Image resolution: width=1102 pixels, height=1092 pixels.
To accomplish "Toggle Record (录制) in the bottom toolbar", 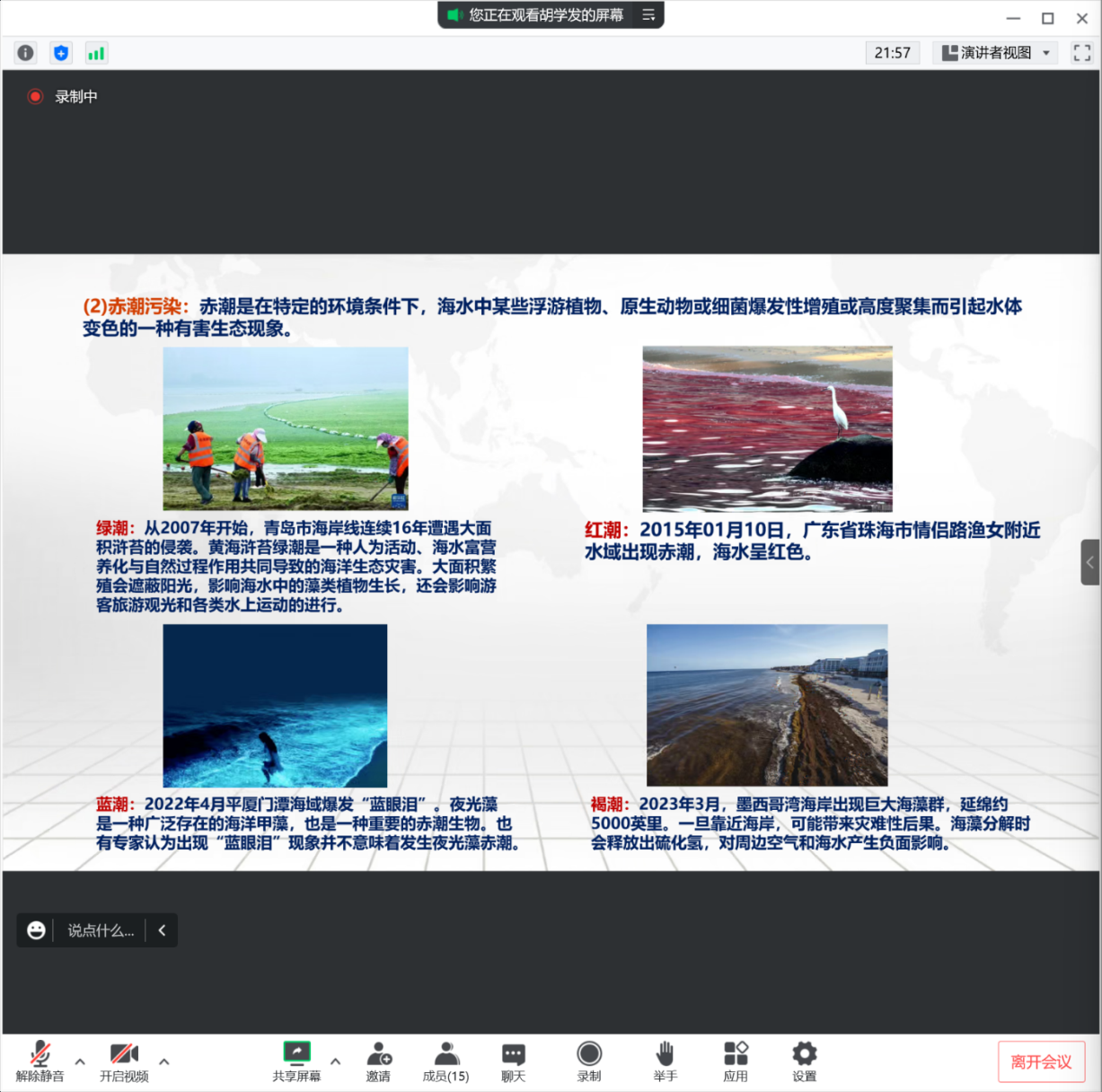I will (x=589, y=1061).
